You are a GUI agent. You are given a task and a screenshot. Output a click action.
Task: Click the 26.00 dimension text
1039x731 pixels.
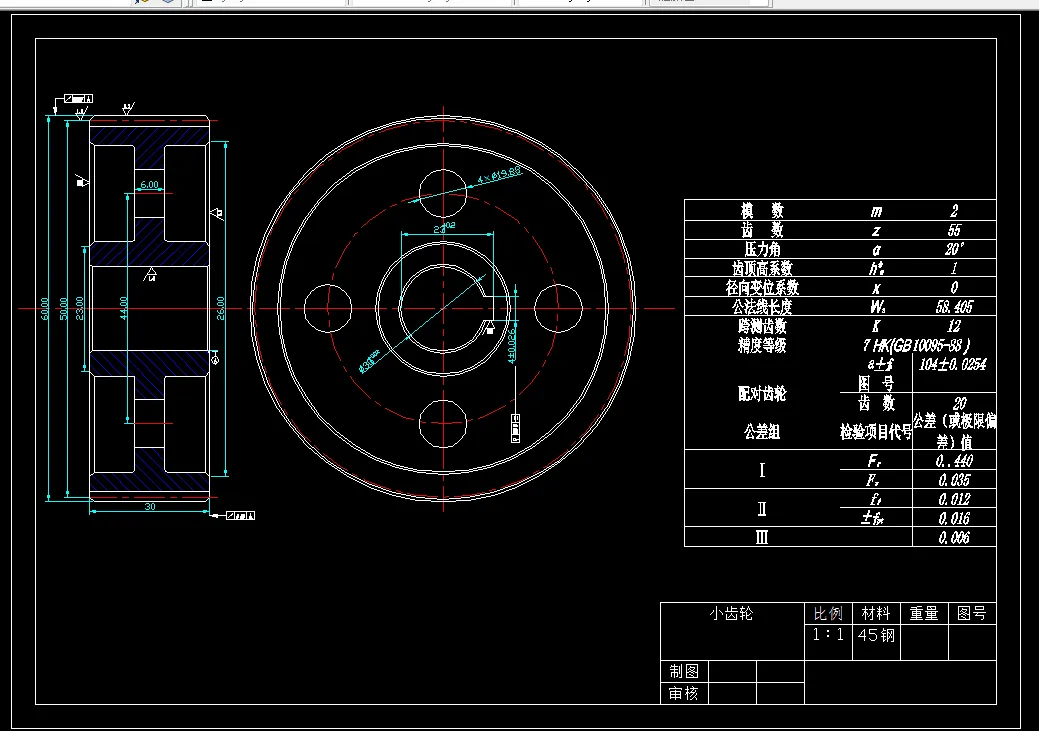tap(221, 309)
